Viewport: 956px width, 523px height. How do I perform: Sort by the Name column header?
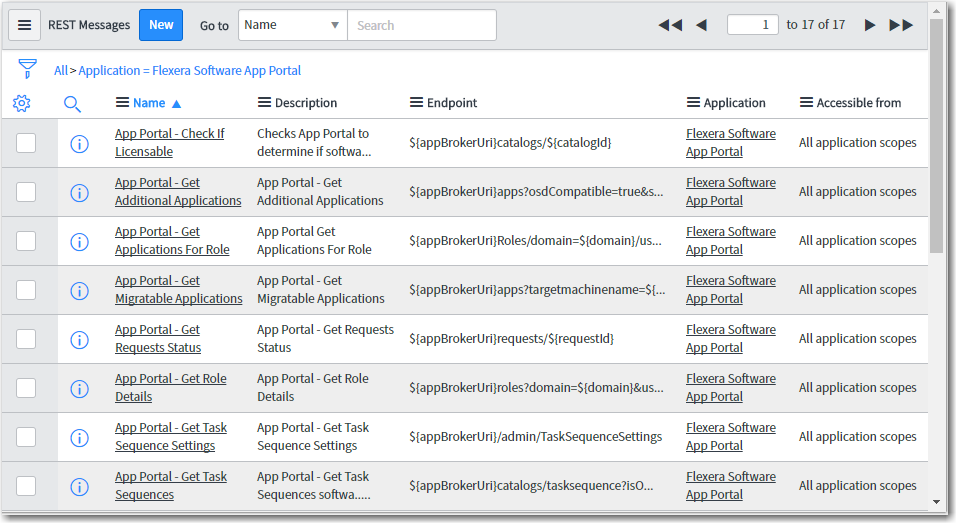pyautogui.click(x=149, y=103)
